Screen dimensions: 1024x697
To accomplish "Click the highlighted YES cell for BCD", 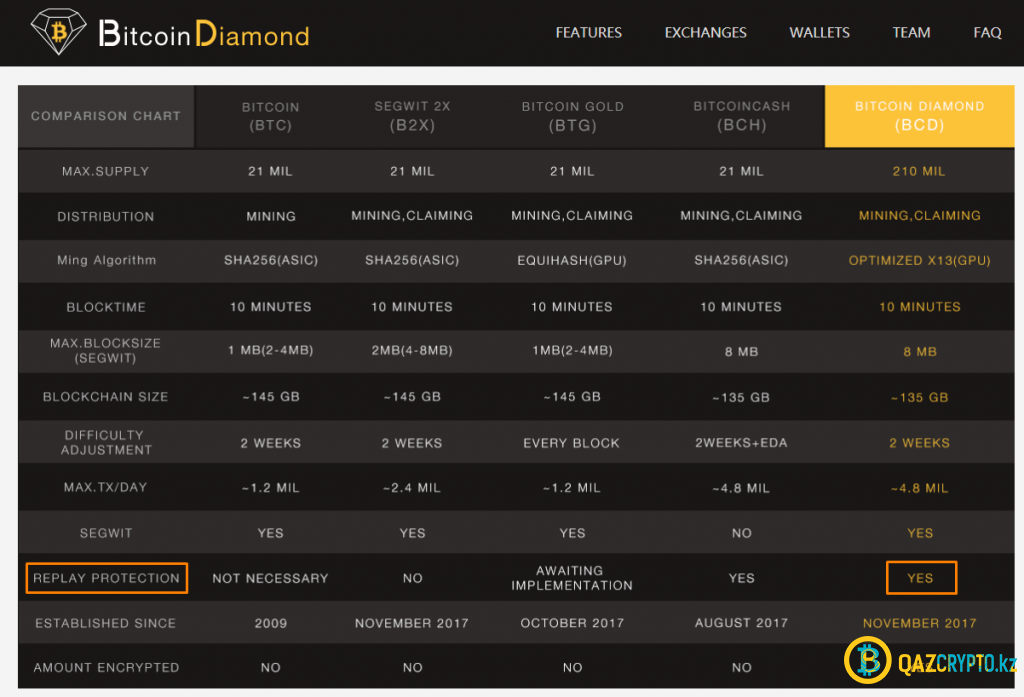I will point(920,578).
